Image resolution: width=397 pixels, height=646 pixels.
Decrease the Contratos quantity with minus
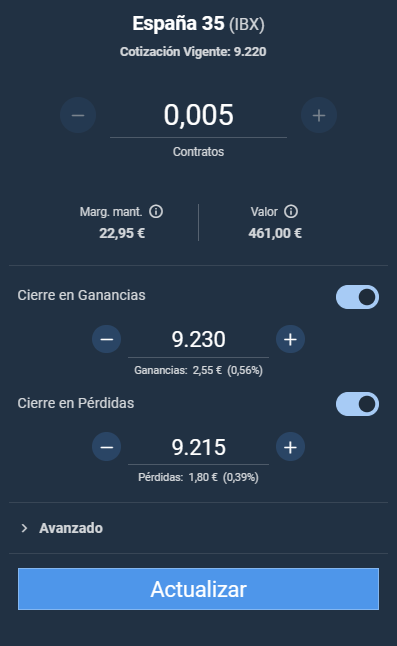(78, 115)
